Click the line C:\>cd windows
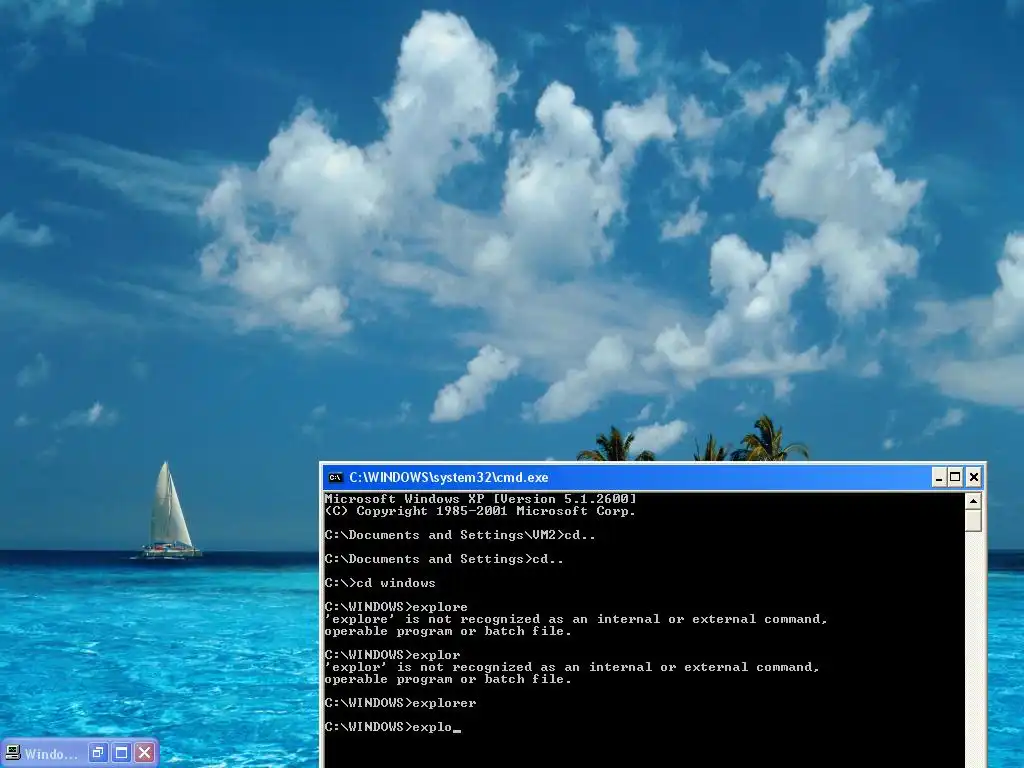 380,583
